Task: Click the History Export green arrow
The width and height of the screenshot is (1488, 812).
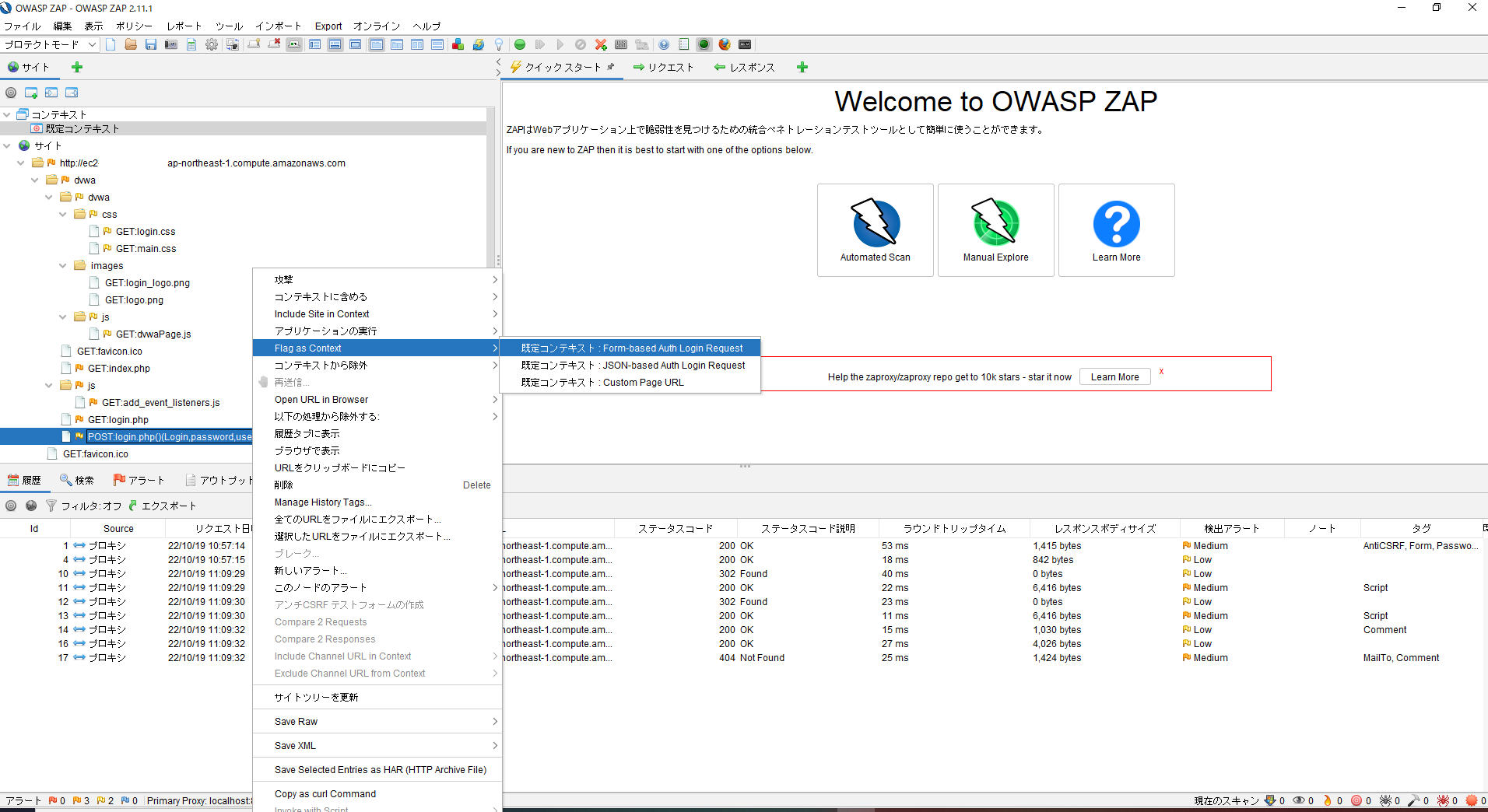Action: pos(133,506)
